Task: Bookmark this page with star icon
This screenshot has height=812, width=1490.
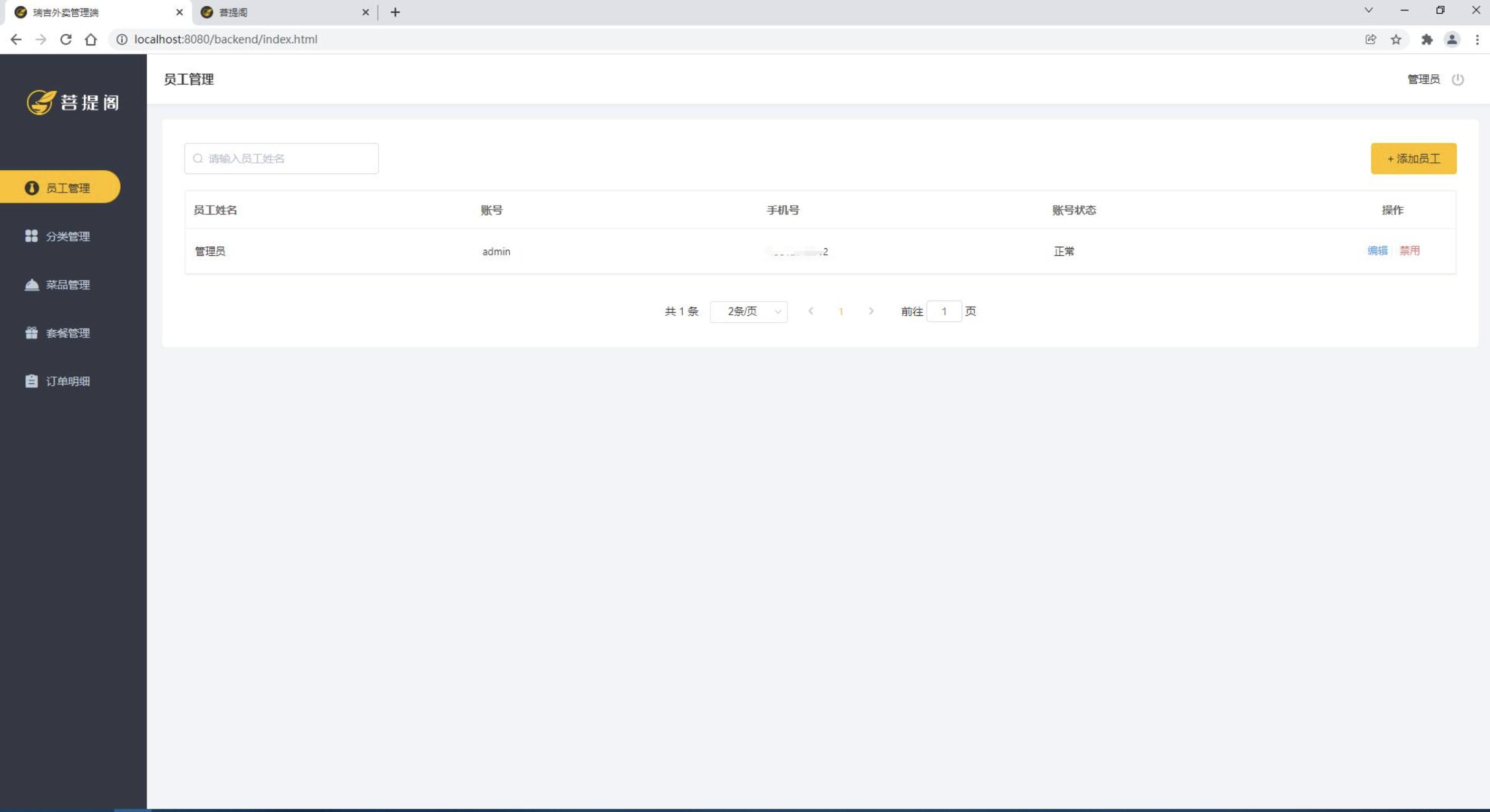Action: (1396, 40)
